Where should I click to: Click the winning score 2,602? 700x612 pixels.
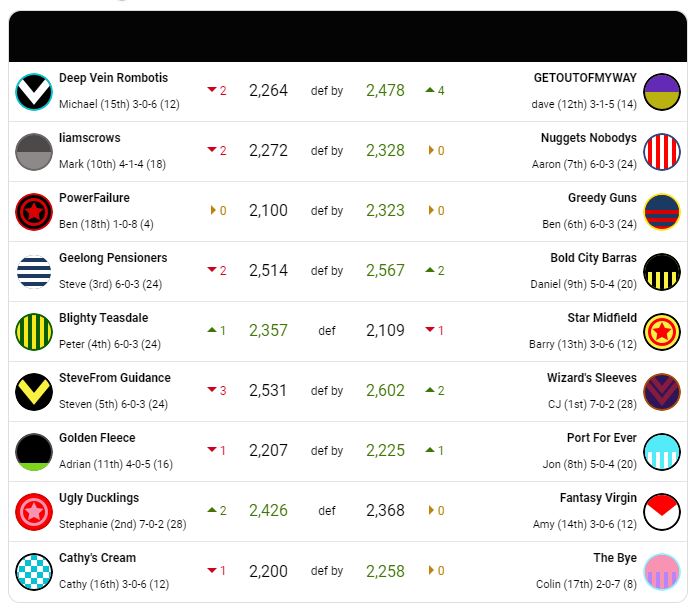[x=385, y=390]
